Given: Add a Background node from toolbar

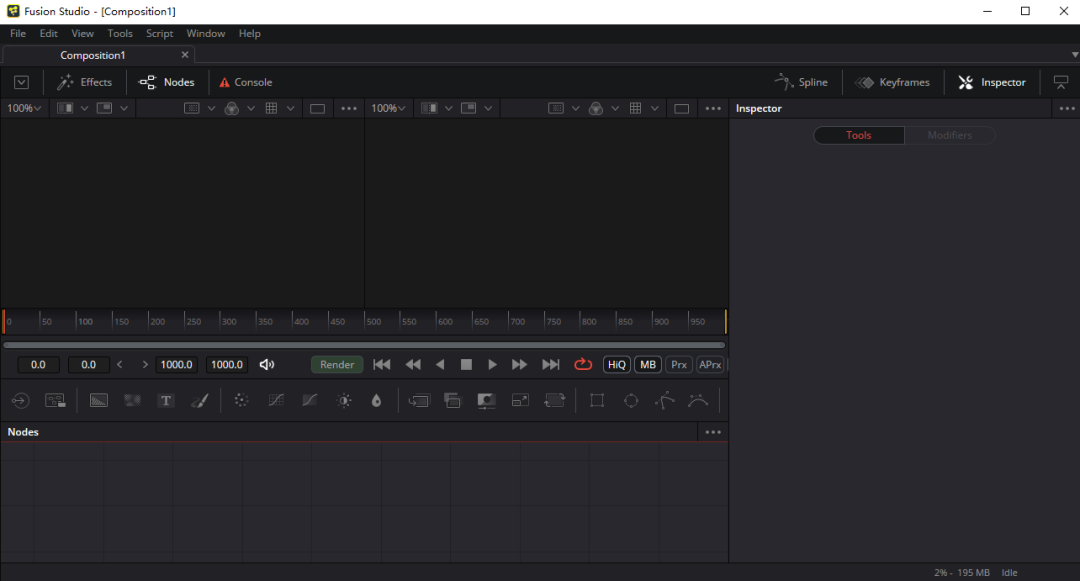Looking at the screenshot, I should tap(98, 401).
